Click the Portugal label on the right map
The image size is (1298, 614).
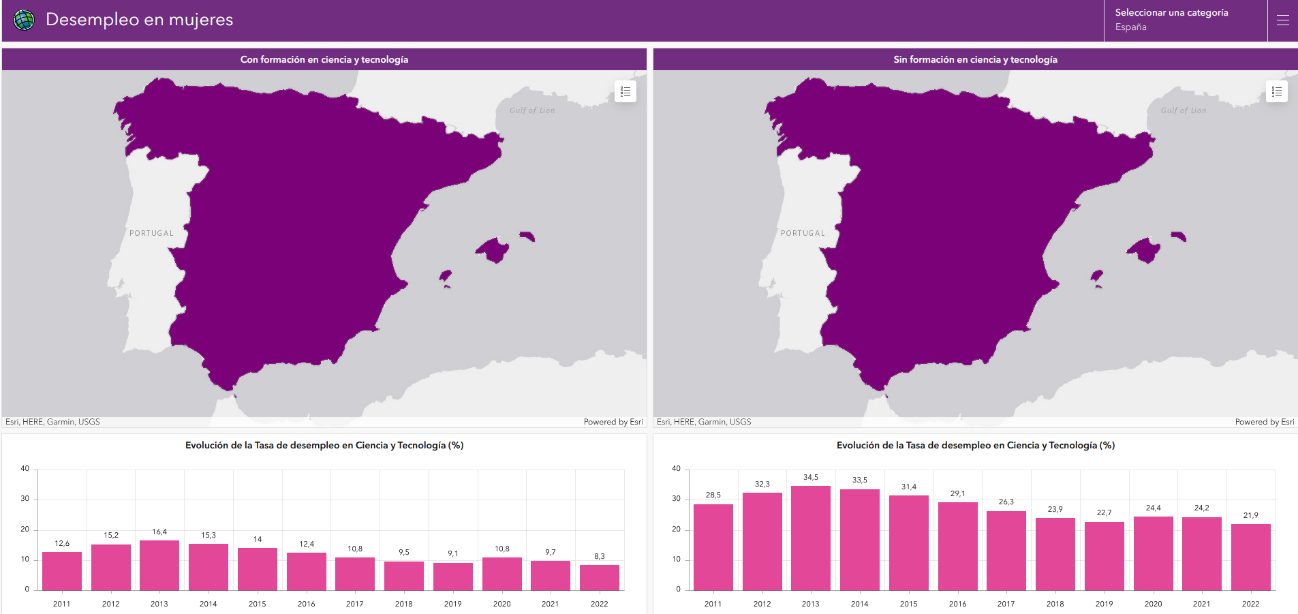pos(802,233)
